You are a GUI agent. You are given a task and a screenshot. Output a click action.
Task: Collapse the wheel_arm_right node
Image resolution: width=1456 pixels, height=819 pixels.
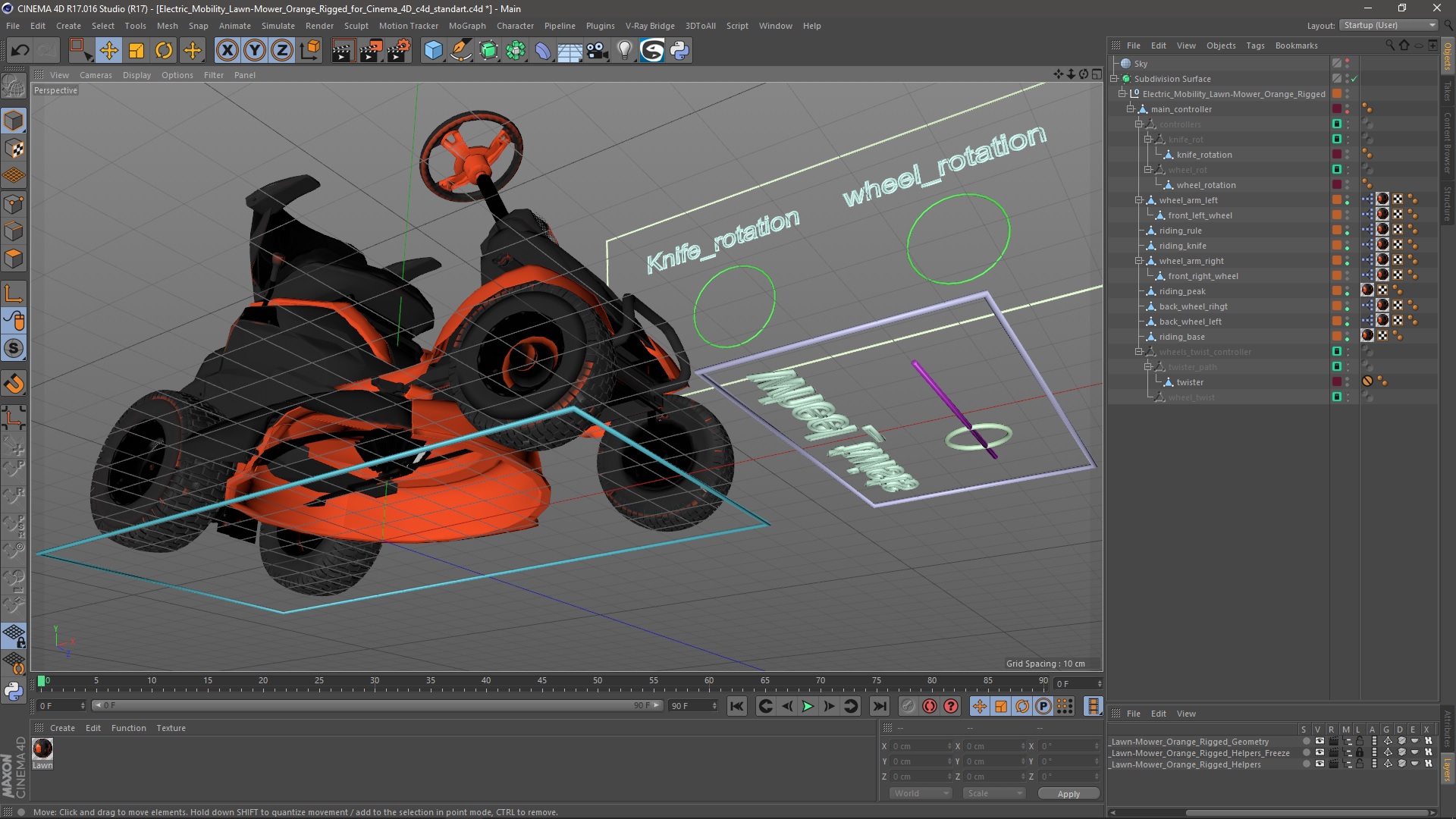coord(1139,261)
